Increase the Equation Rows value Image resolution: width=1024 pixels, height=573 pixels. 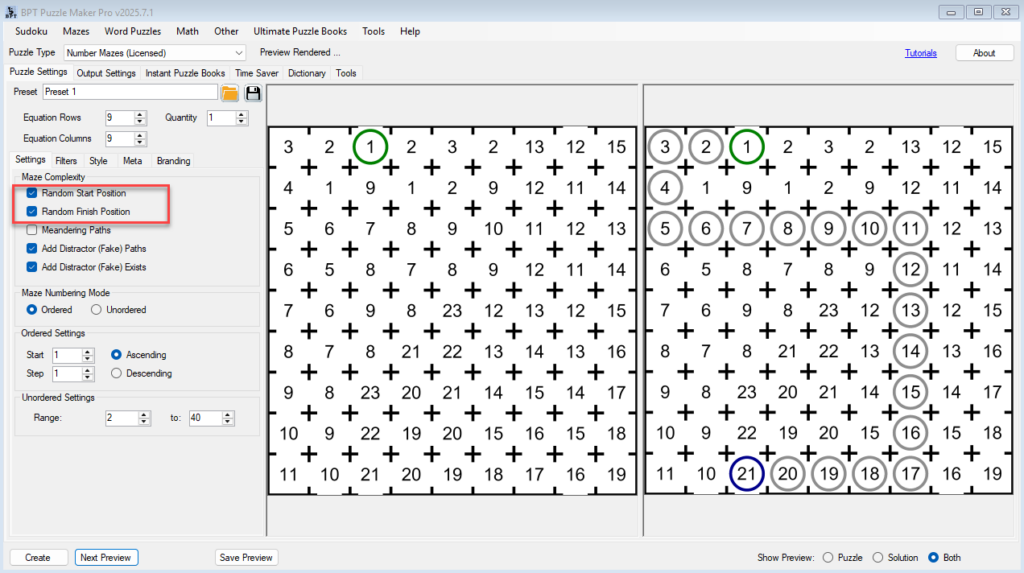(140, 114)
